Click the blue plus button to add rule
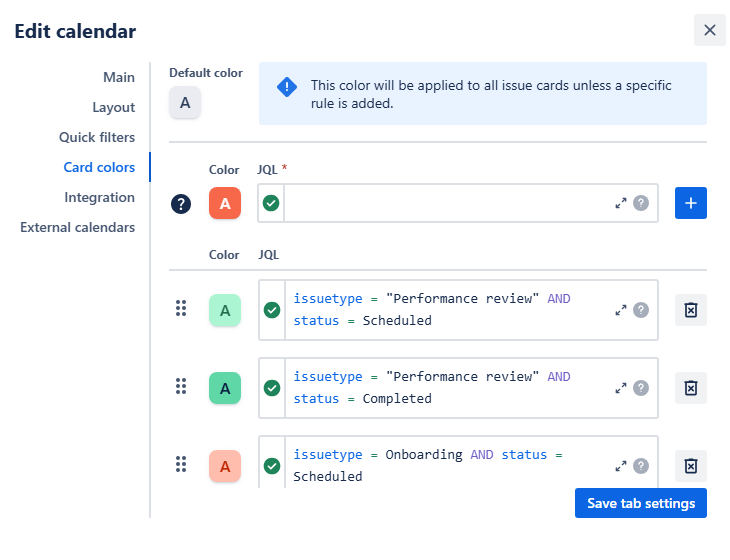 point(690,203)
